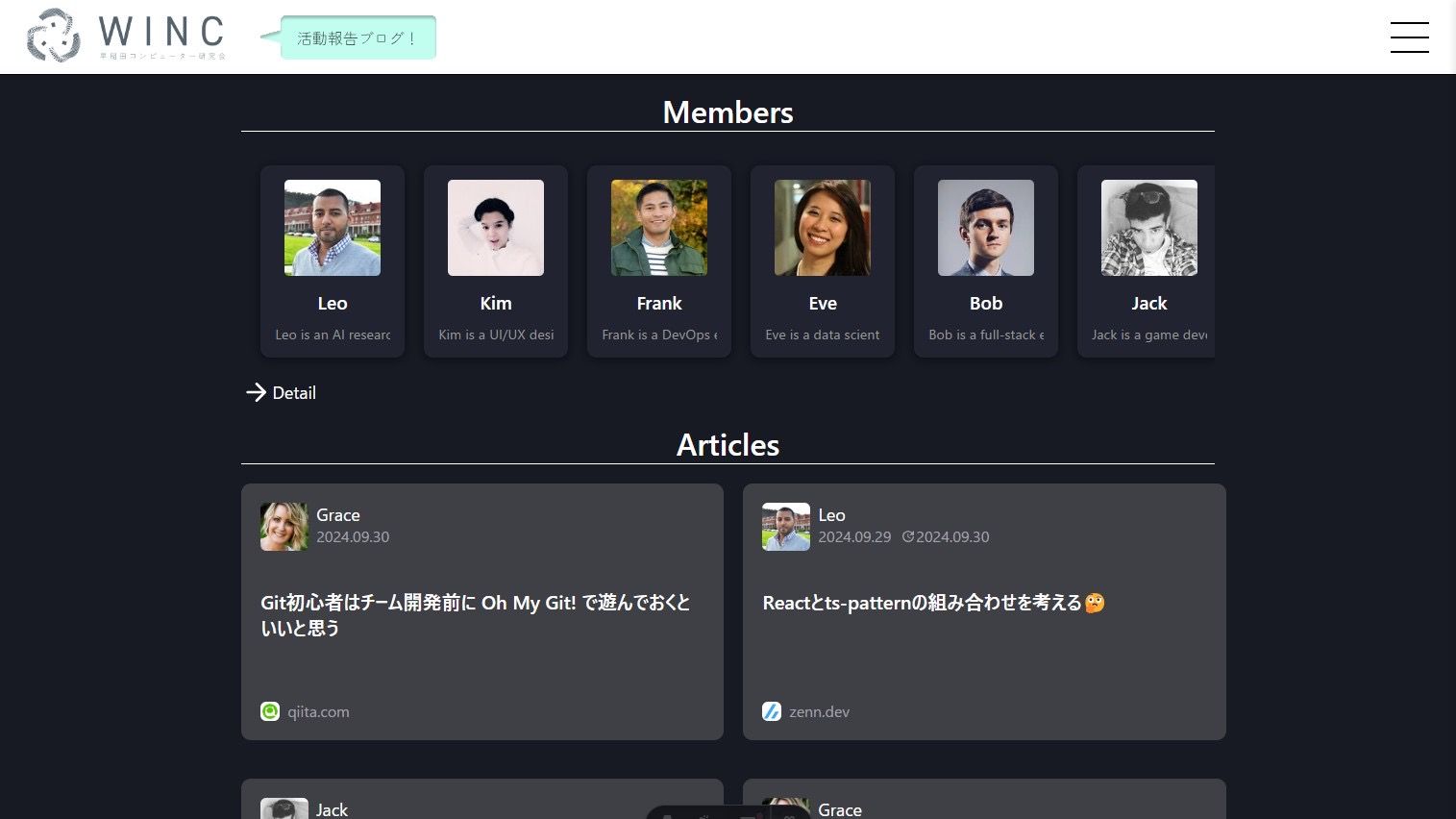Open the 活動報告ブログ speech bubble link

tap(358, 38)
